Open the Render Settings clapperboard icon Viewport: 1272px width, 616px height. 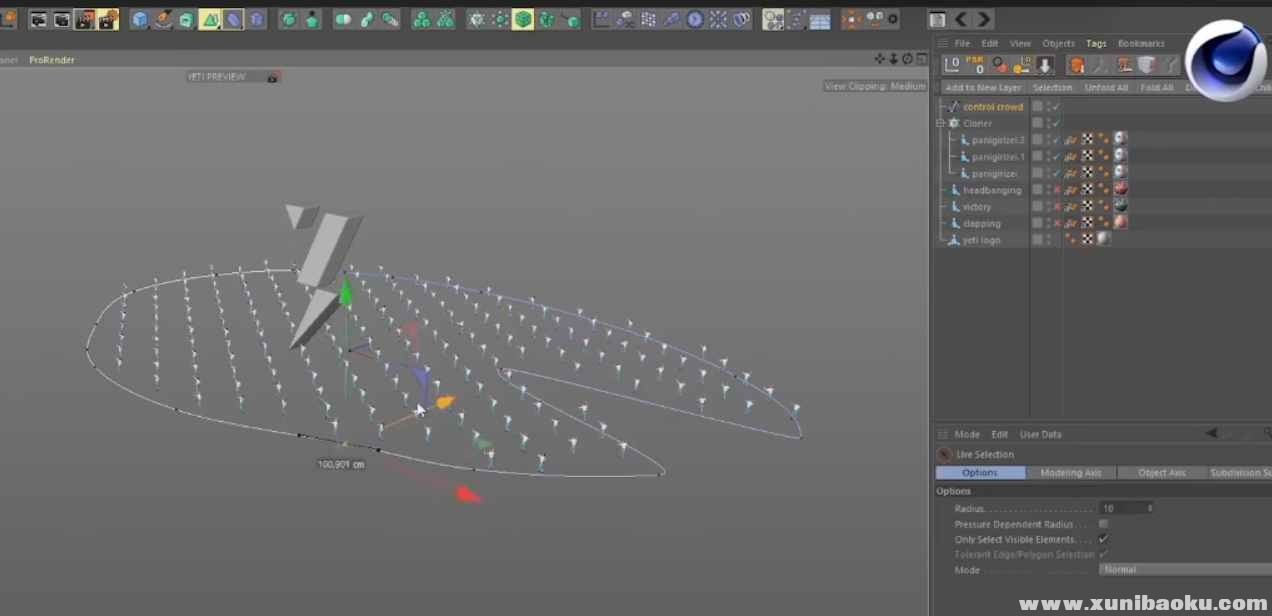(108, 19)
